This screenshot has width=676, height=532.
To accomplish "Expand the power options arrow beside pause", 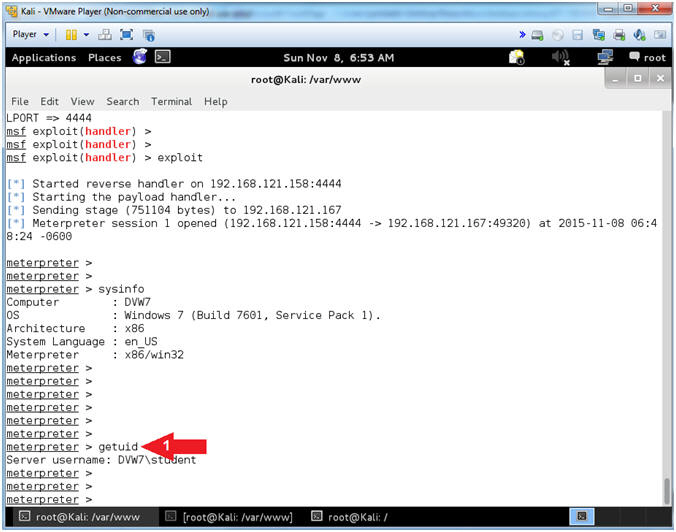I will pos(86,34).
